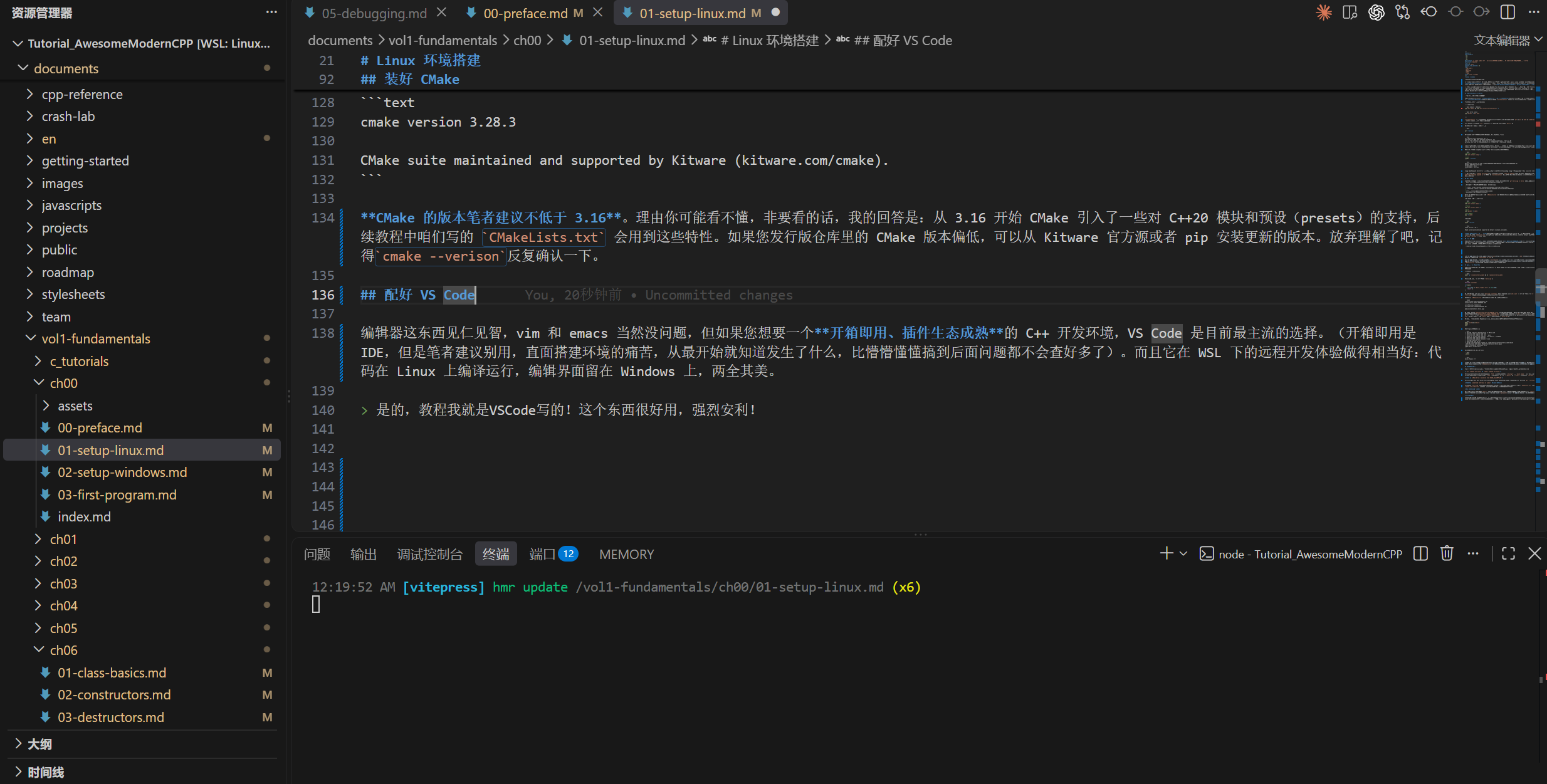Collapse the ch00 folder
This screenshot has height=784, width=1547.
pos(38,384)
